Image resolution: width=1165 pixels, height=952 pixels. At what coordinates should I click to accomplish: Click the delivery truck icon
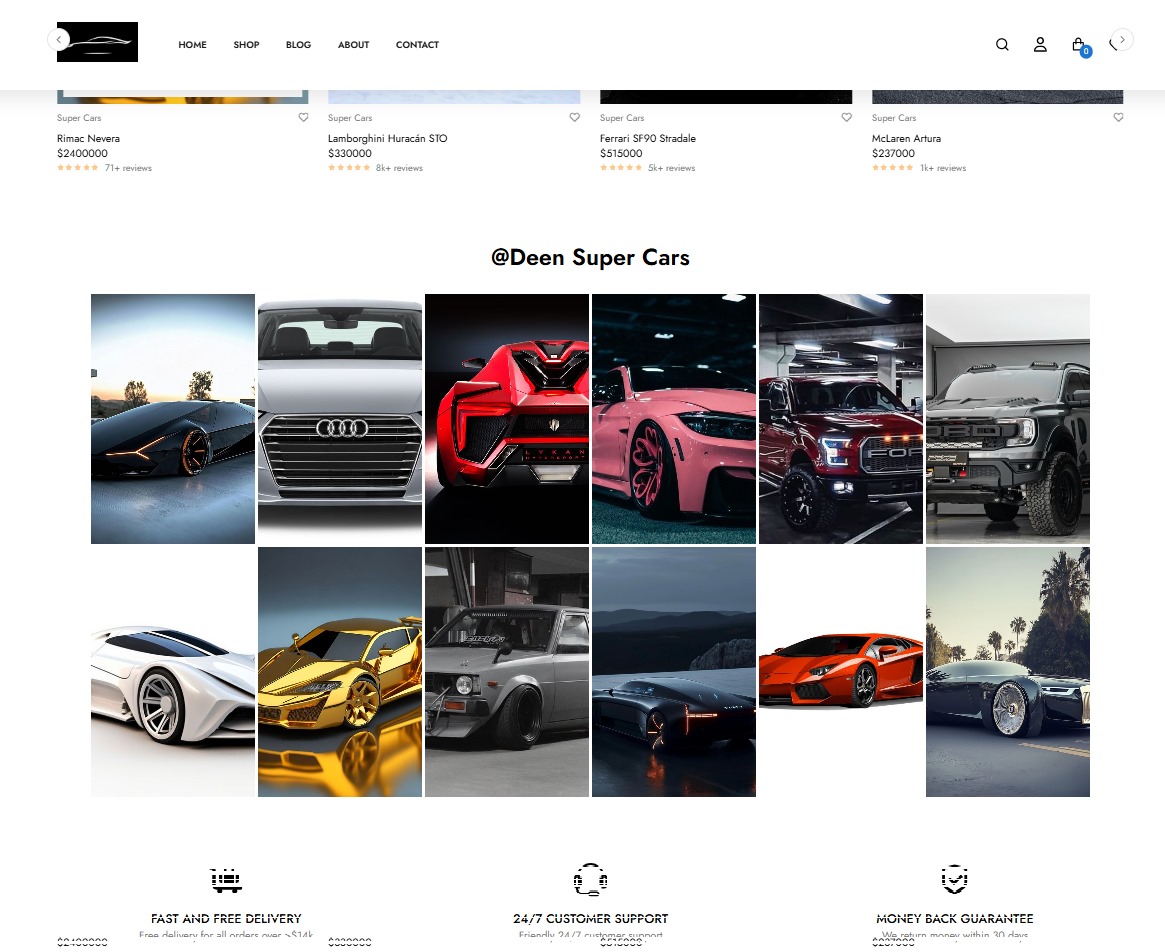[x=226, y=880]
